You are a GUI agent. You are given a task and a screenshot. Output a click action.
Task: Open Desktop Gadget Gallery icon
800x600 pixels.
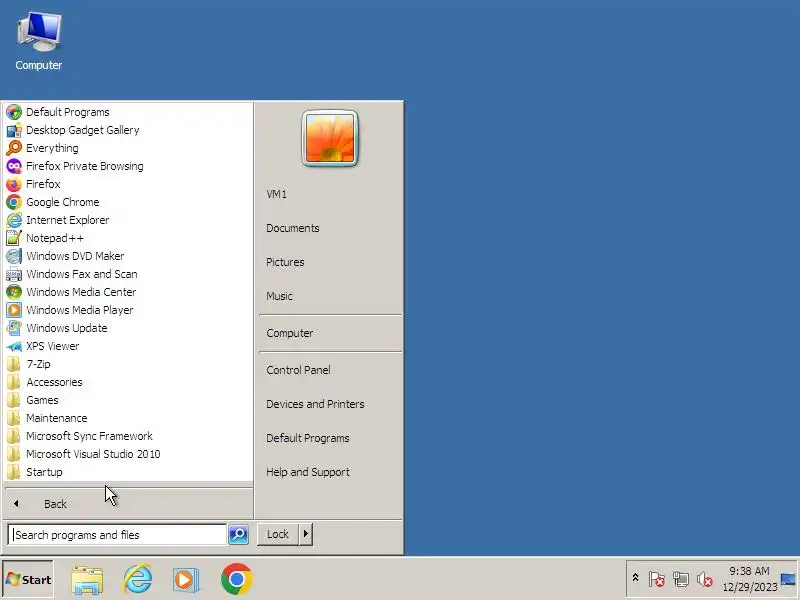tap(14, 130)
